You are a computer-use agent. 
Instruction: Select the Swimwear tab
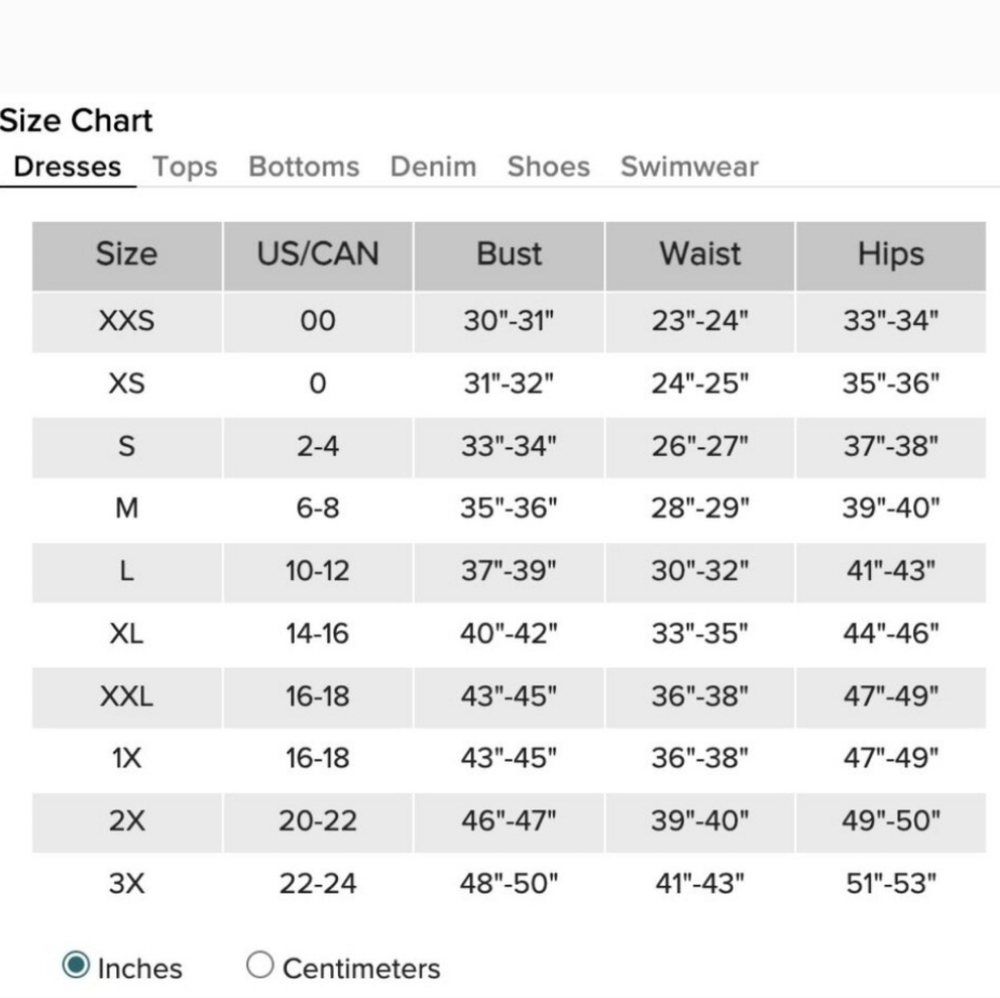[x=689, y=166]
